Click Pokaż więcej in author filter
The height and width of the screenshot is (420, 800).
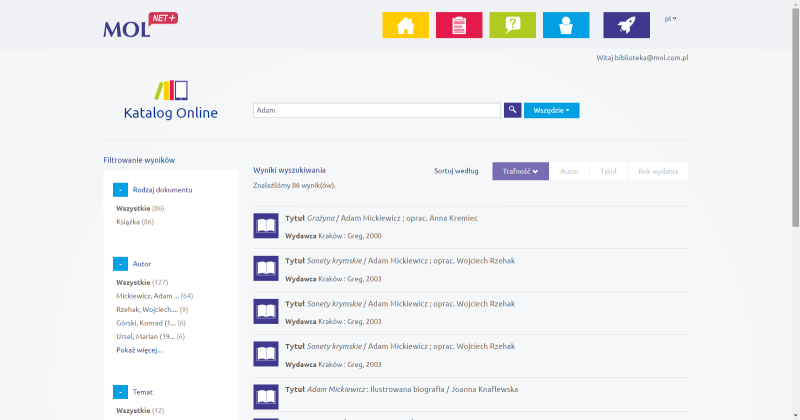(139, 350)
